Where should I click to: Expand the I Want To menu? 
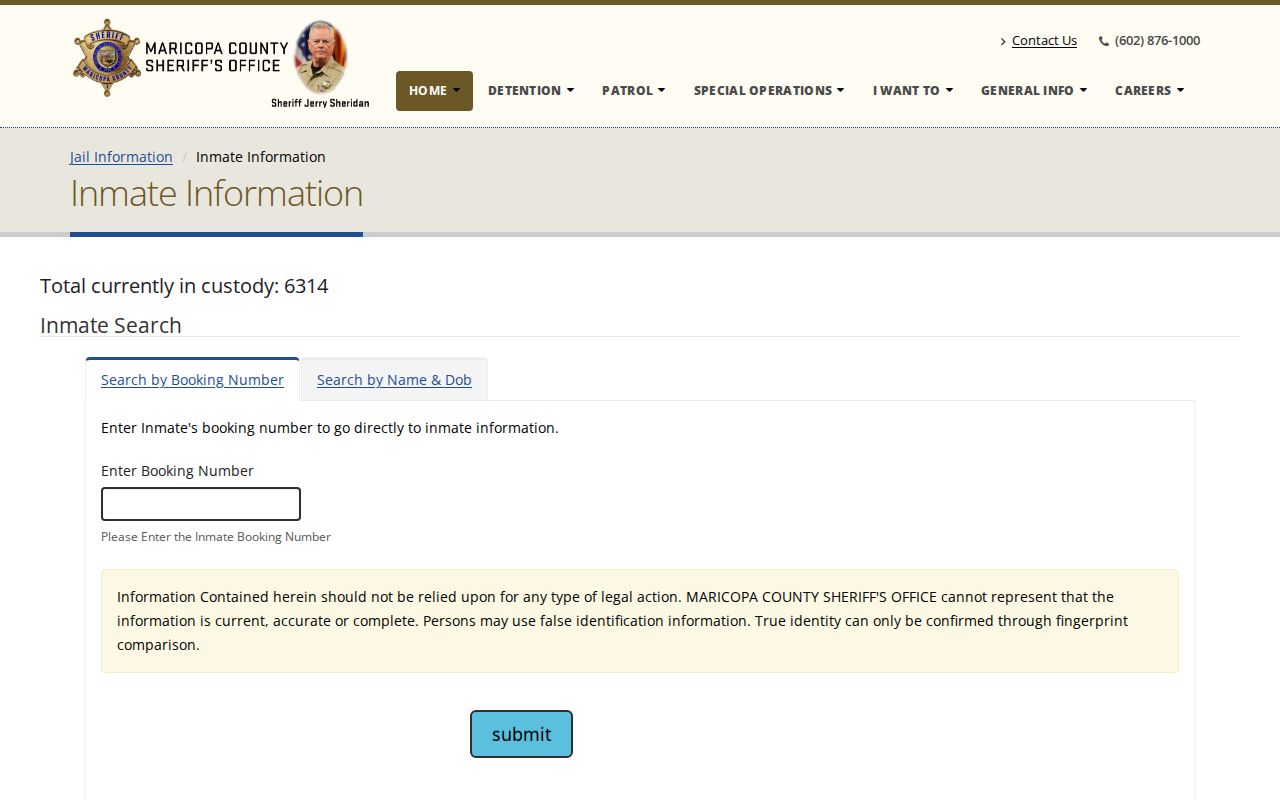913,91
